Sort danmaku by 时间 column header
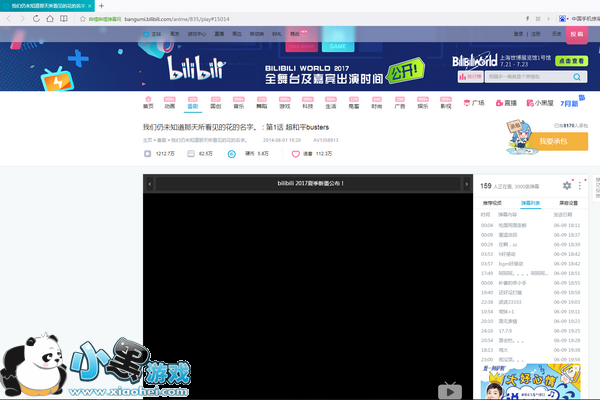 click(x=485, y=215)
